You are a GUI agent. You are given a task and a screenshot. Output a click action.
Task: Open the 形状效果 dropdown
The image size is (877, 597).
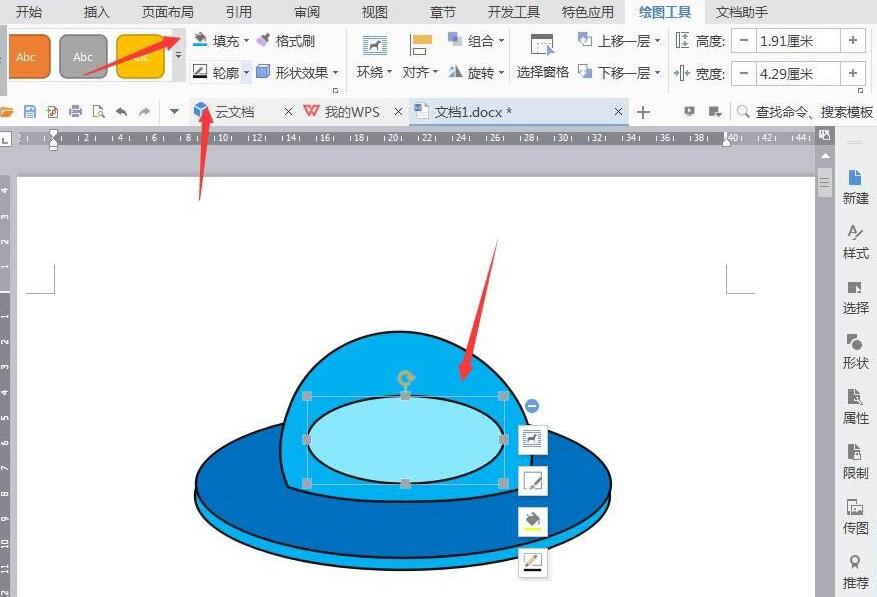[x=298, y=73]
